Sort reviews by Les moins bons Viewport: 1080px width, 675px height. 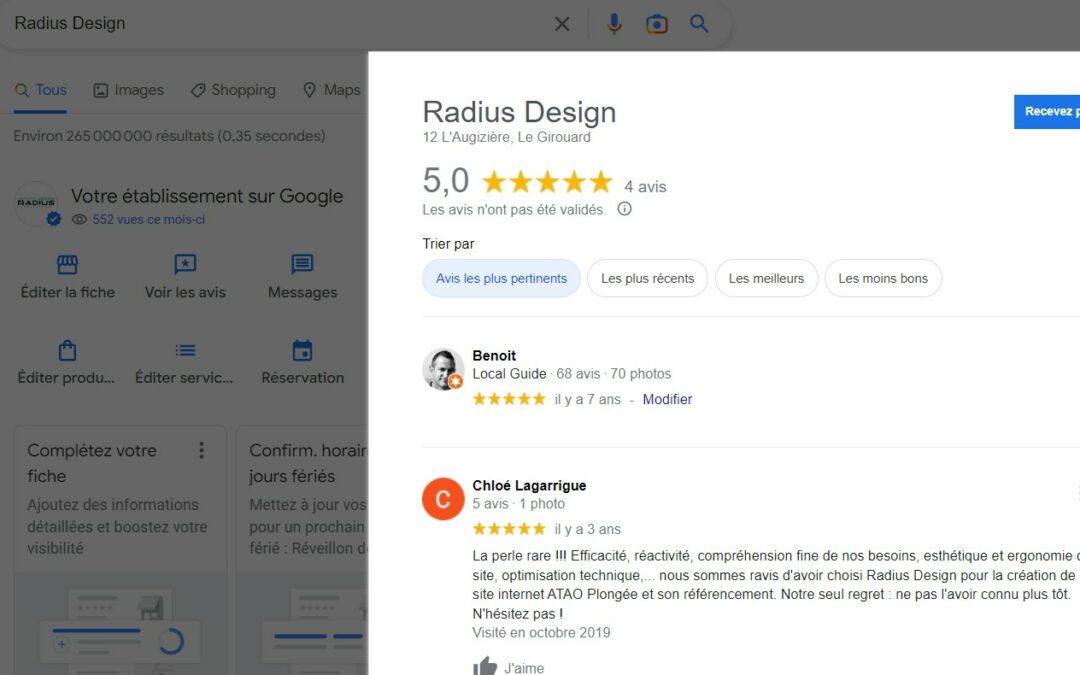[883, 278]
